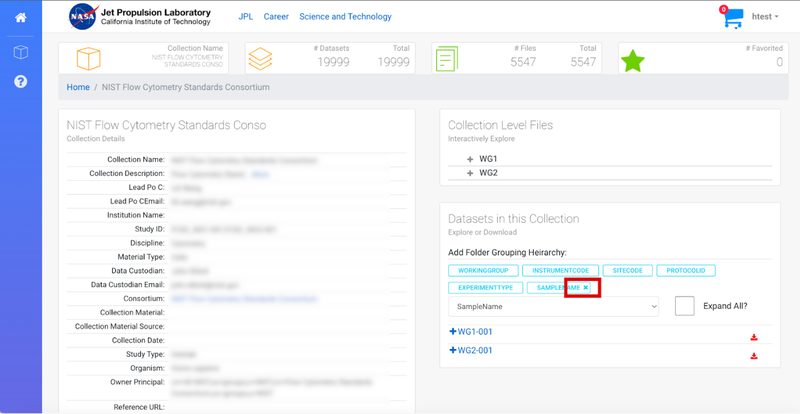Click the Collection Level Files heading

(501, 125)
